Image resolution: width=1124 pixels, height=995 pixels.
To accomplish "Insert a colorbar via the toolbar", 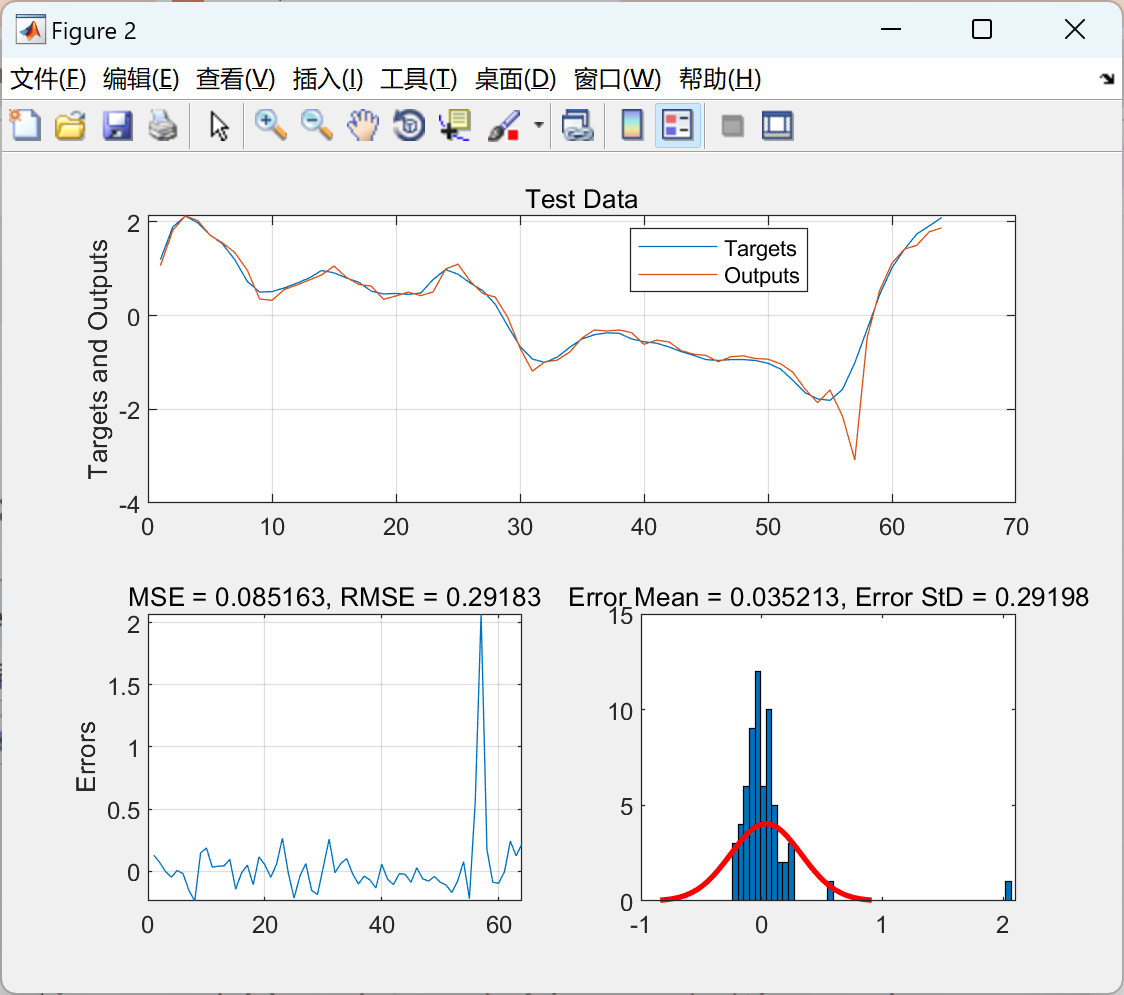I will click(632, 125).
